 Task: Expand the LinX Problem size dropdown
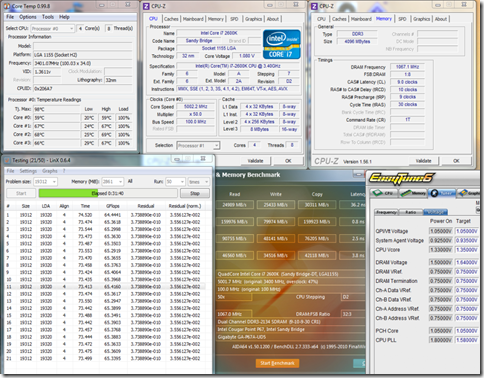[46, 182]
